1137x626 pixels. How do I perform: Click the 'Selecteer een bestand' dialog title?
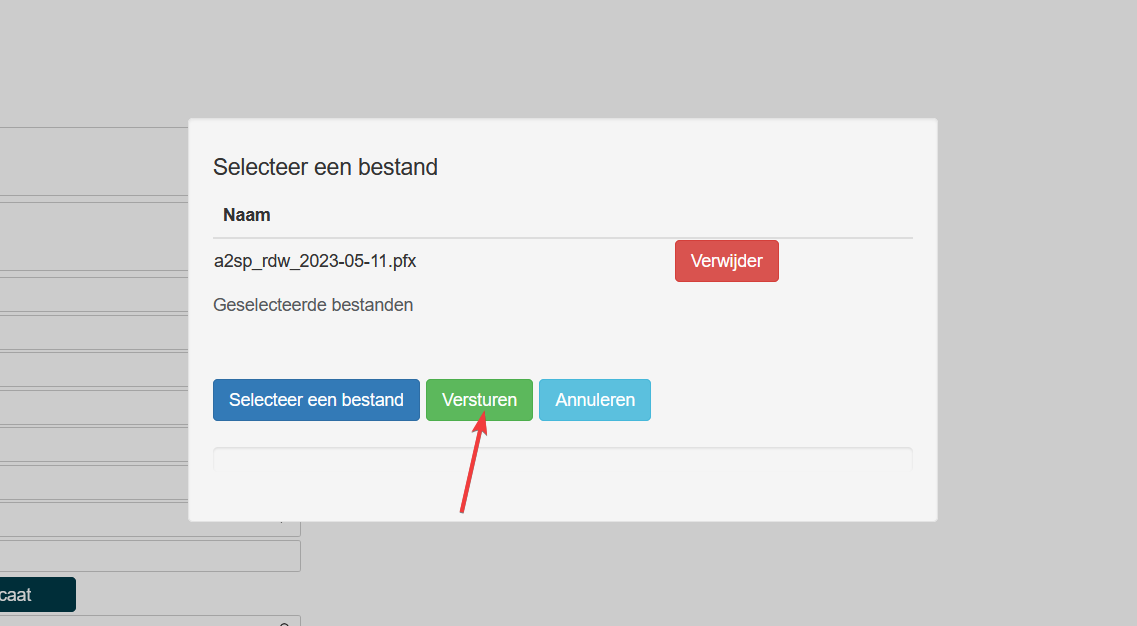(x=326, y=167)
